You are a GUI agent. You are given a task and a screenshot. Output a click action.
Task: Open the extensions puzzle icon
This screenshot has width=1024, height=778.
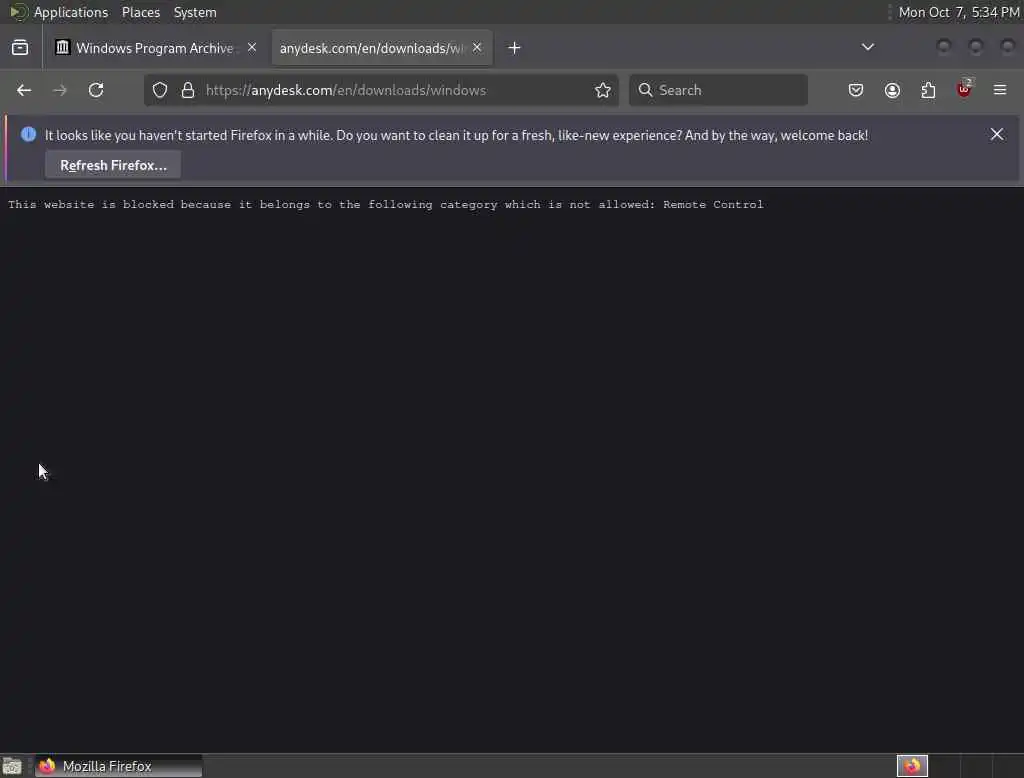click(928, 90)
